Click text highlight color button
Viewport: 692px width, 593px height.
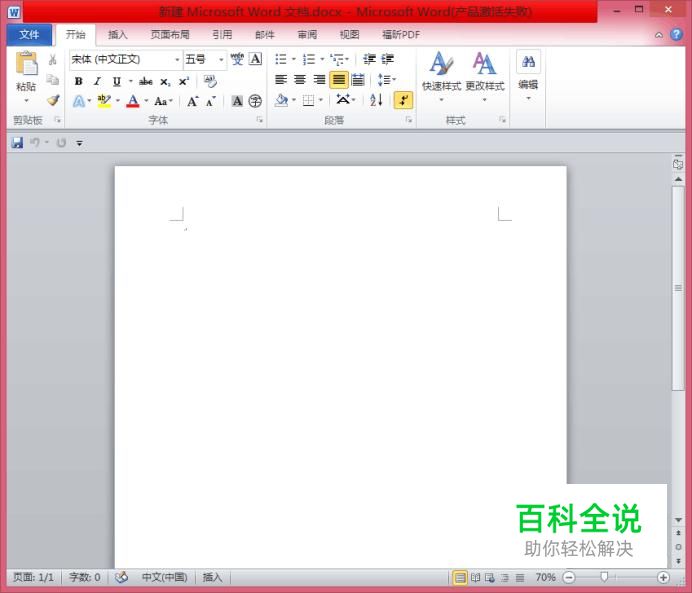[x=104, y=101]
